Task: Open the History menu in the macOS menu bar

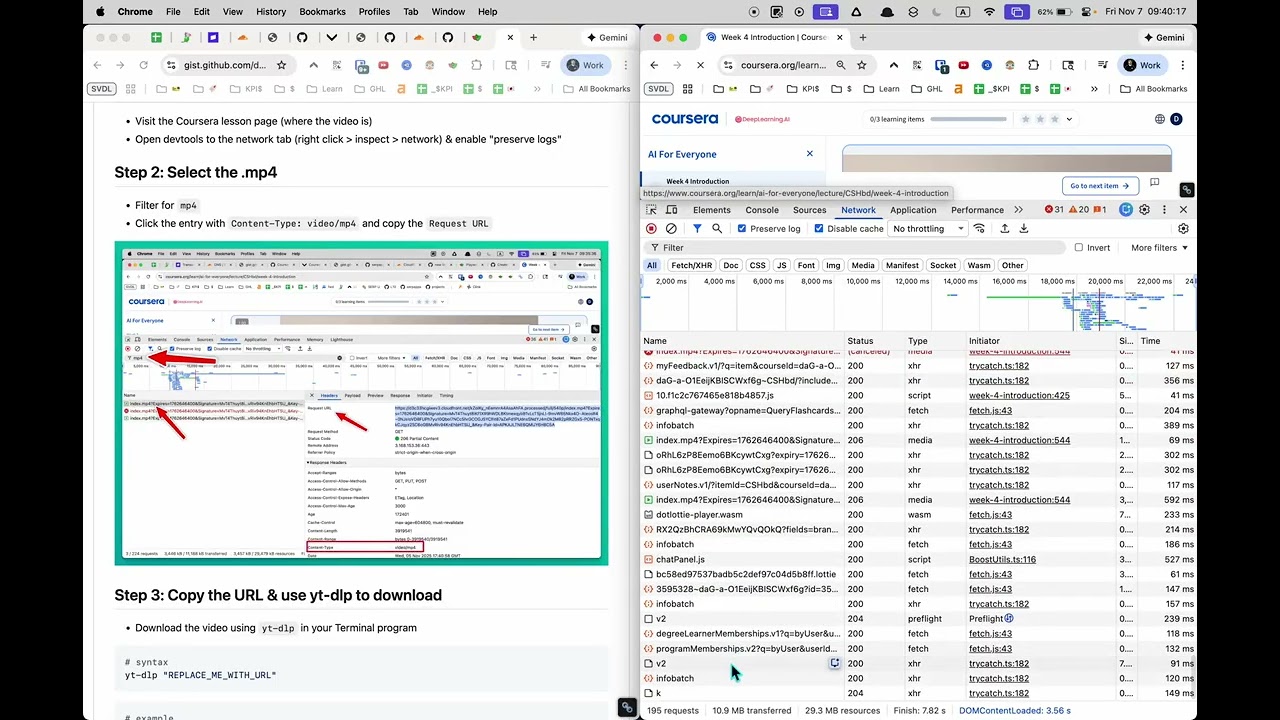Action: [x=271, y=12]
